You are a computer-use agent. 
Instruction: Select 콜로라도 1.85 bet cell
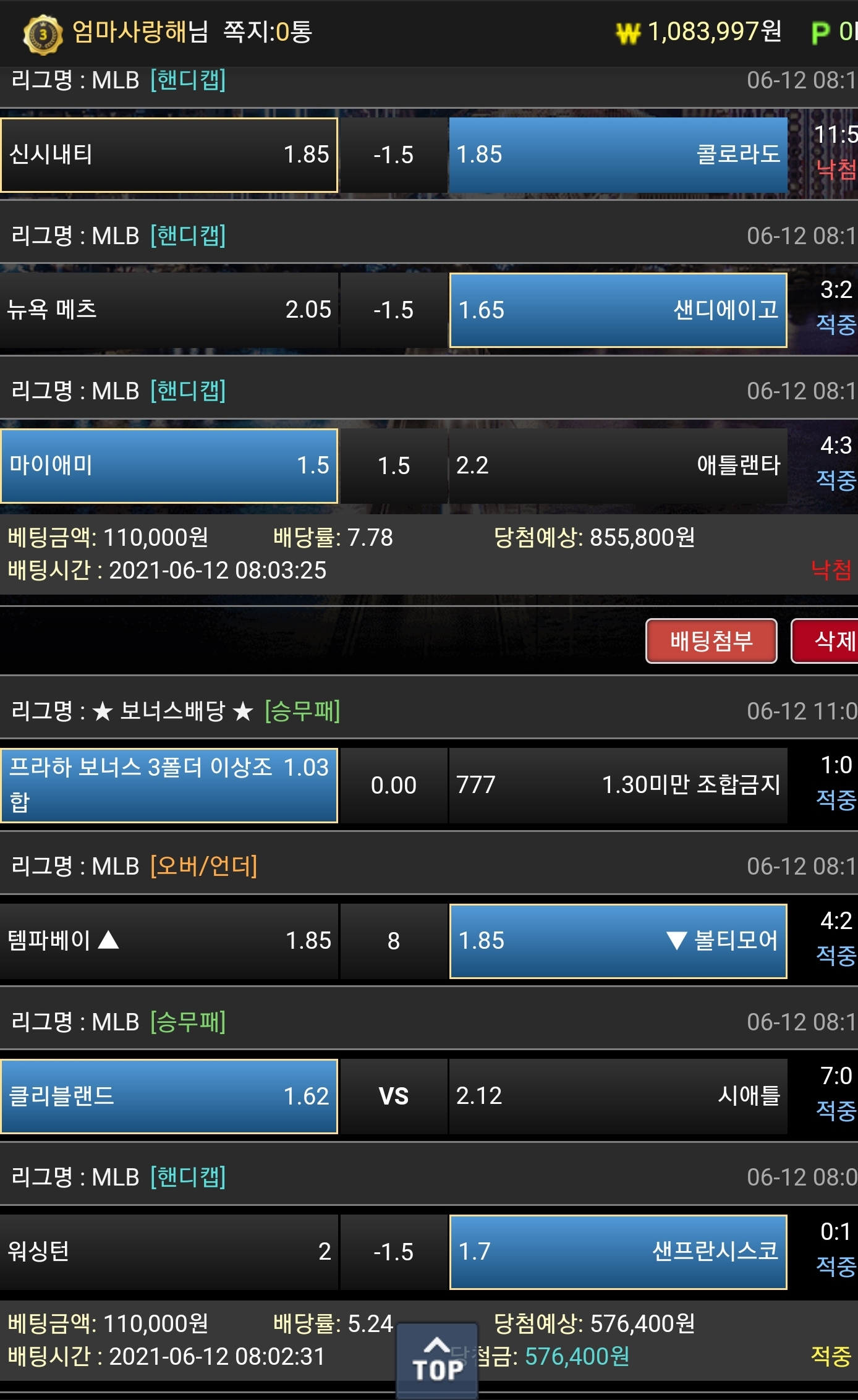pos(618,155)
